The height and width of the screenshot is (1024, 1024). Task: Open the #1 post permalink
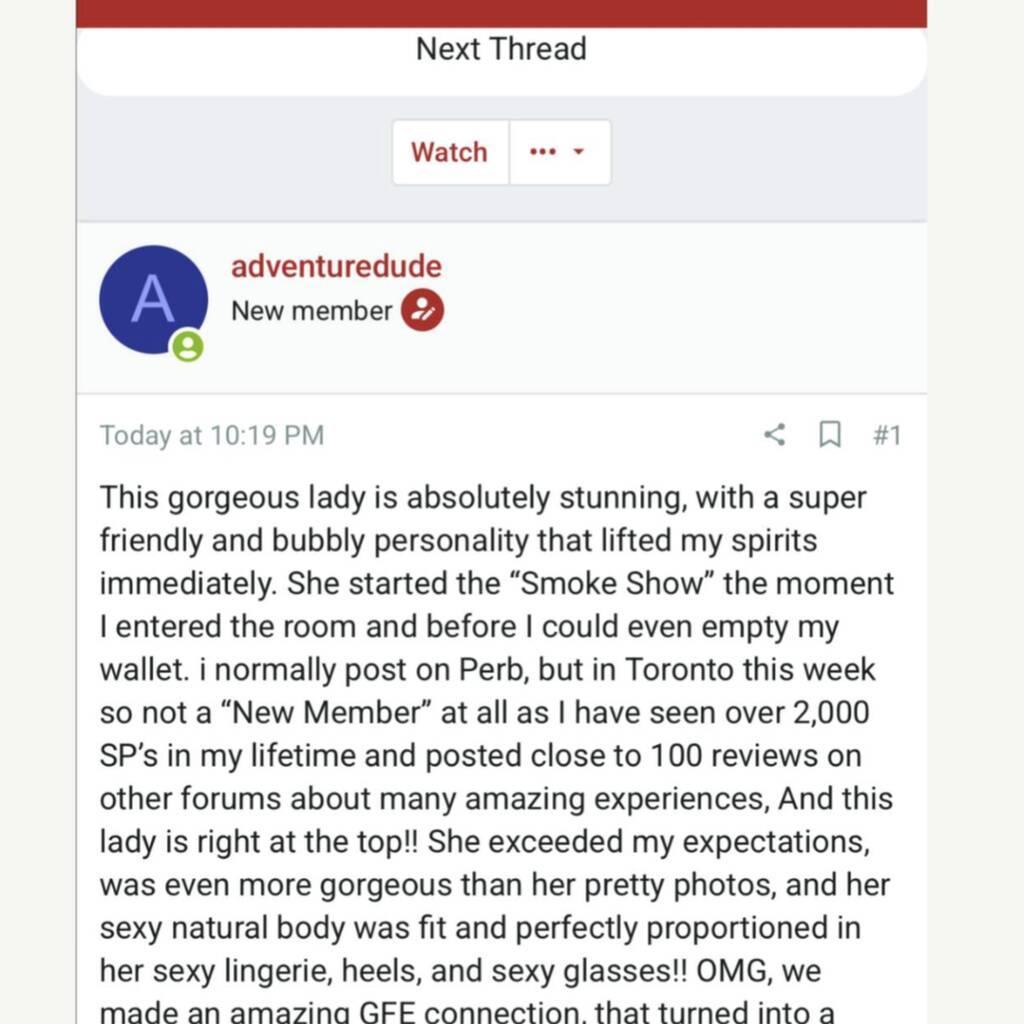(887, 435)
